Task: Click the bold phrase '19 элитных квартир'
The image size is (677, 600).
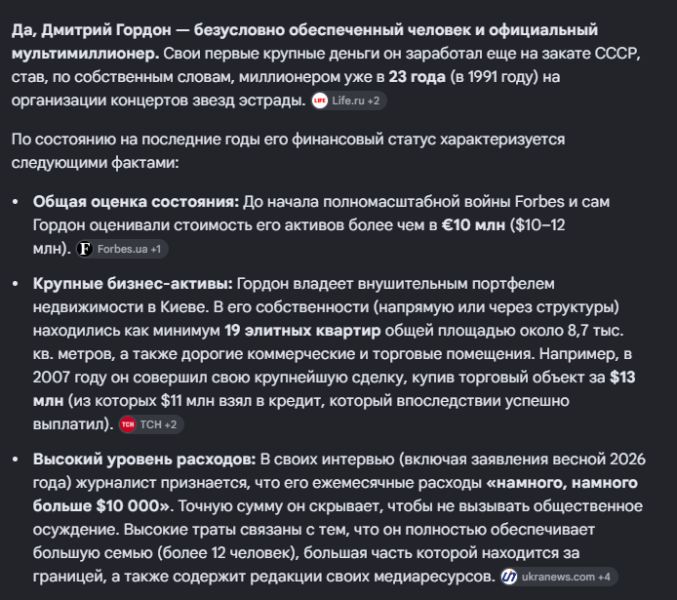Action: point(302,330)
